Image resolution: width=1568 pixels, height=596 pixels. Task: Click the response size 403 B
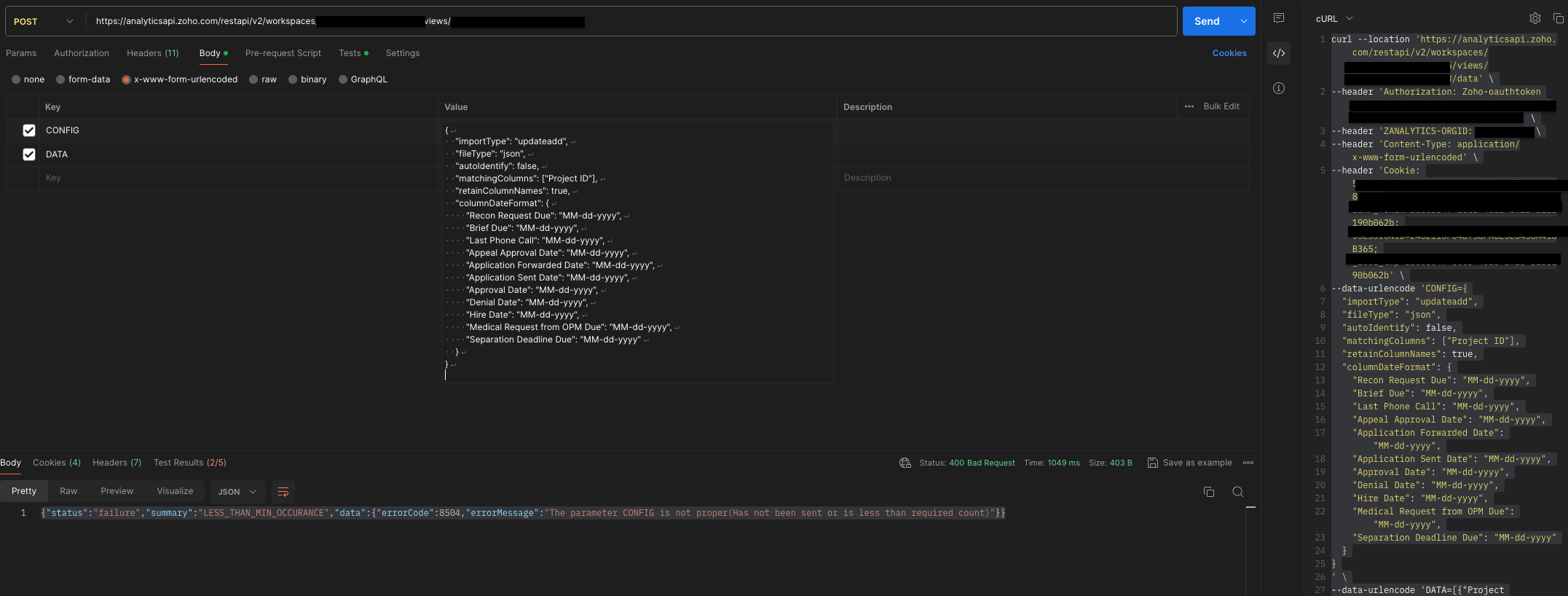1120,463
